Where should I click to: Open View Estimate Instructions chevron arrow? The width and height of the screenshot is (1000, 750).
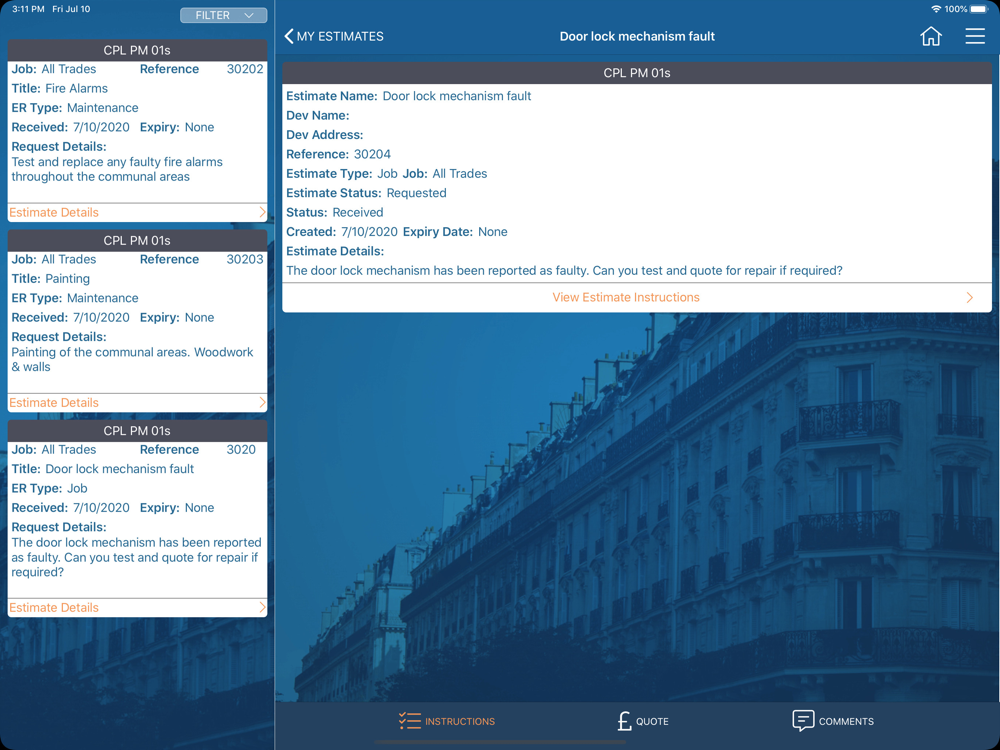tap(969, 297)
